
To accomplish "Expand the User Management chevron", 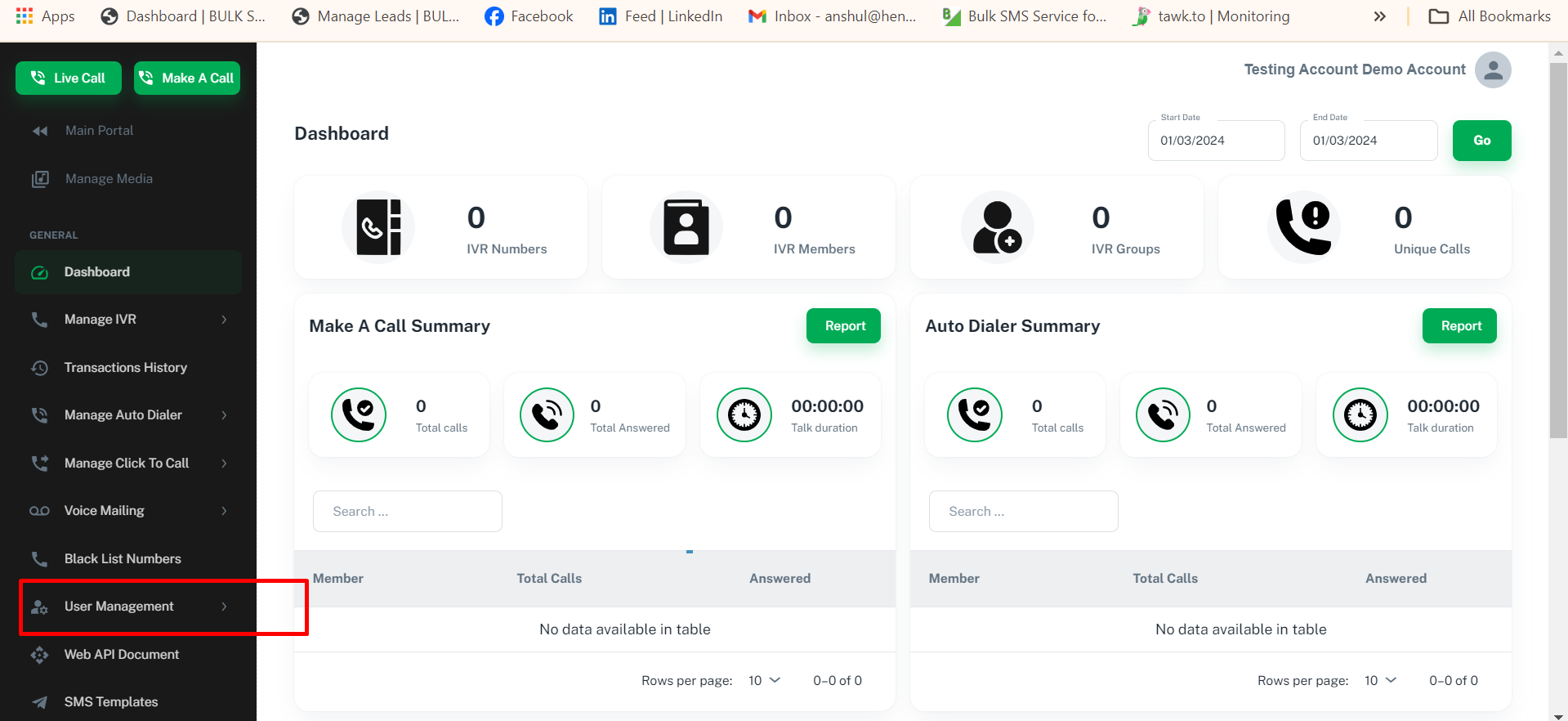I will point(224,607).
